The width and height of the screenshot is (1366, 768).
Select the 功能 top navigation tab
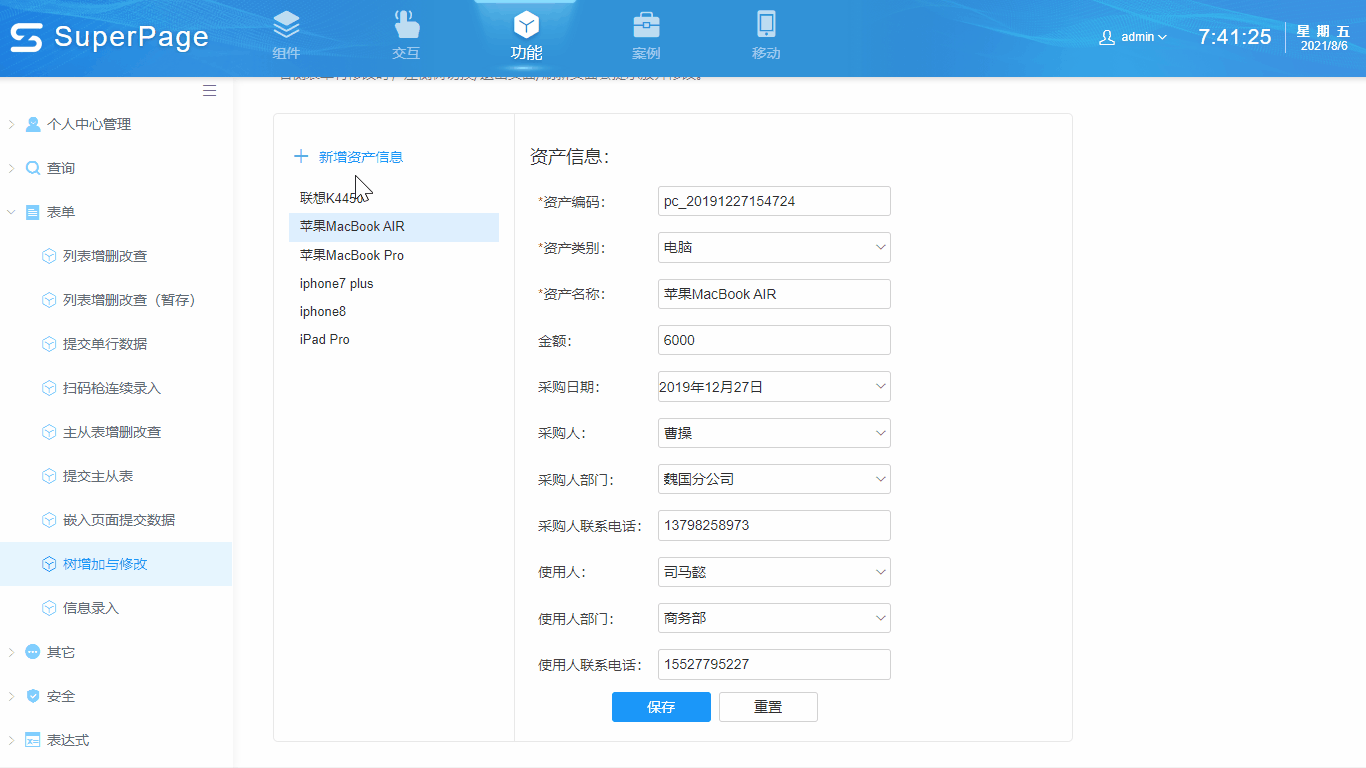[x=526, y=36]
